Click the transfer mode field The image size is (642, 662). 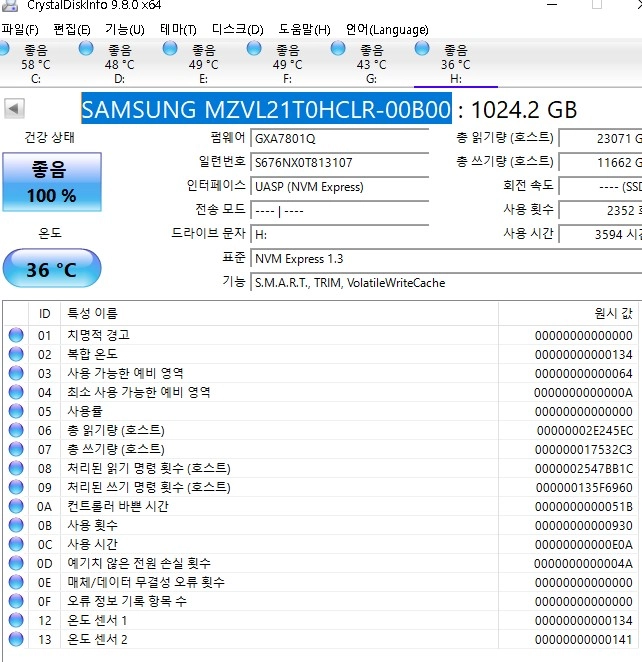(340, 210)
